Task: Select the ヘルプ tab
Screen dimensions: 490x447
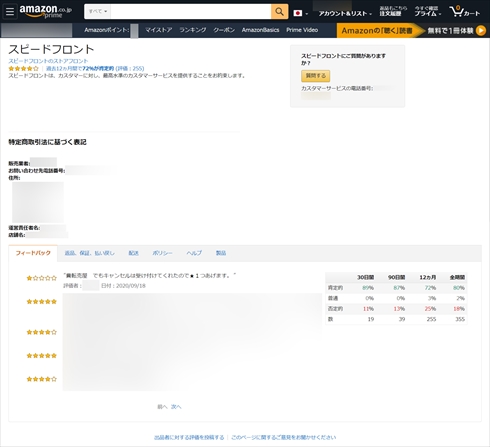Action: click(x=194, y=253)
